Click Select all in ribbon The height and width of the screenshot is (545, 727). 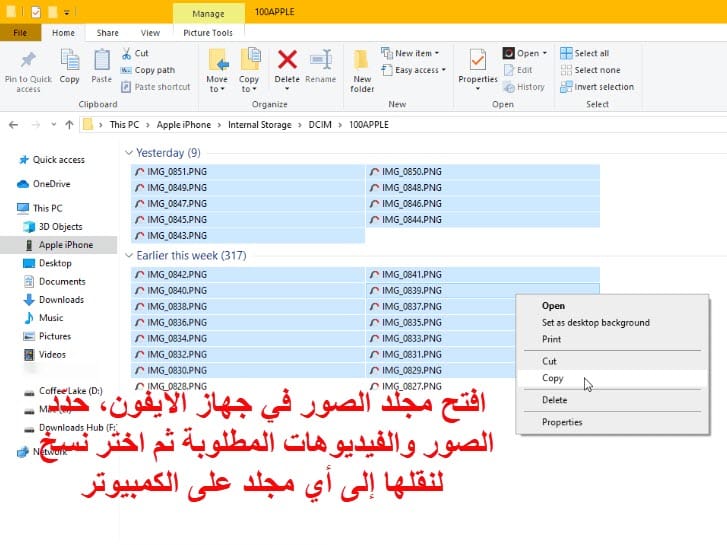coord(585,53)
